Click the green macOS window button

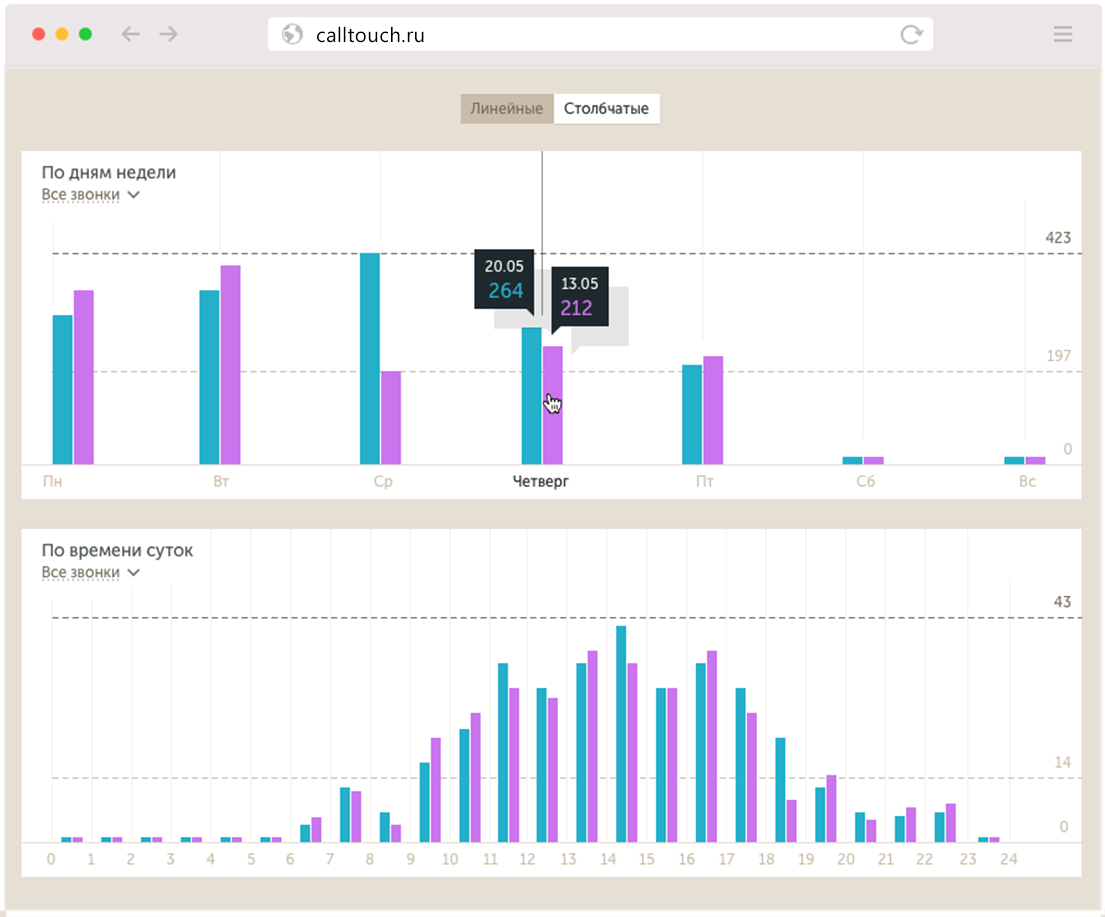(86, 34)
